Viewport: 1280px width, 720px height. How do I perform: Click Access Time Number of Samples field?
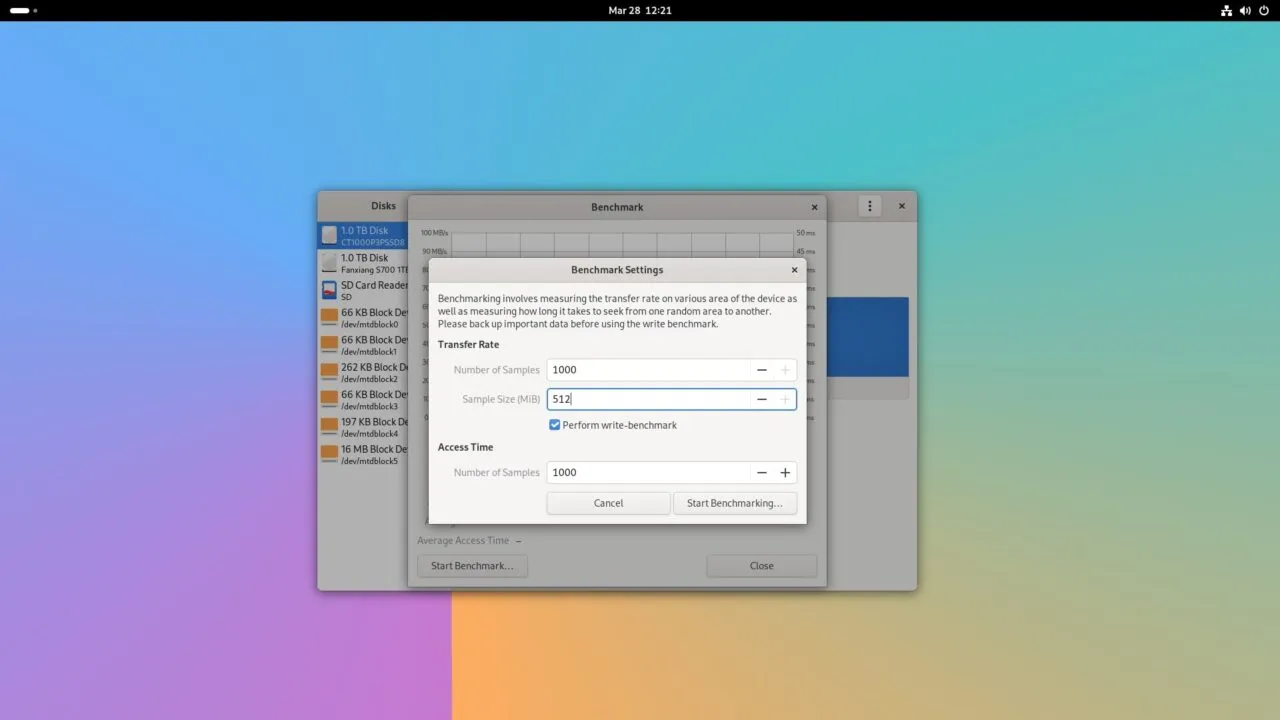tap(648, 473)
